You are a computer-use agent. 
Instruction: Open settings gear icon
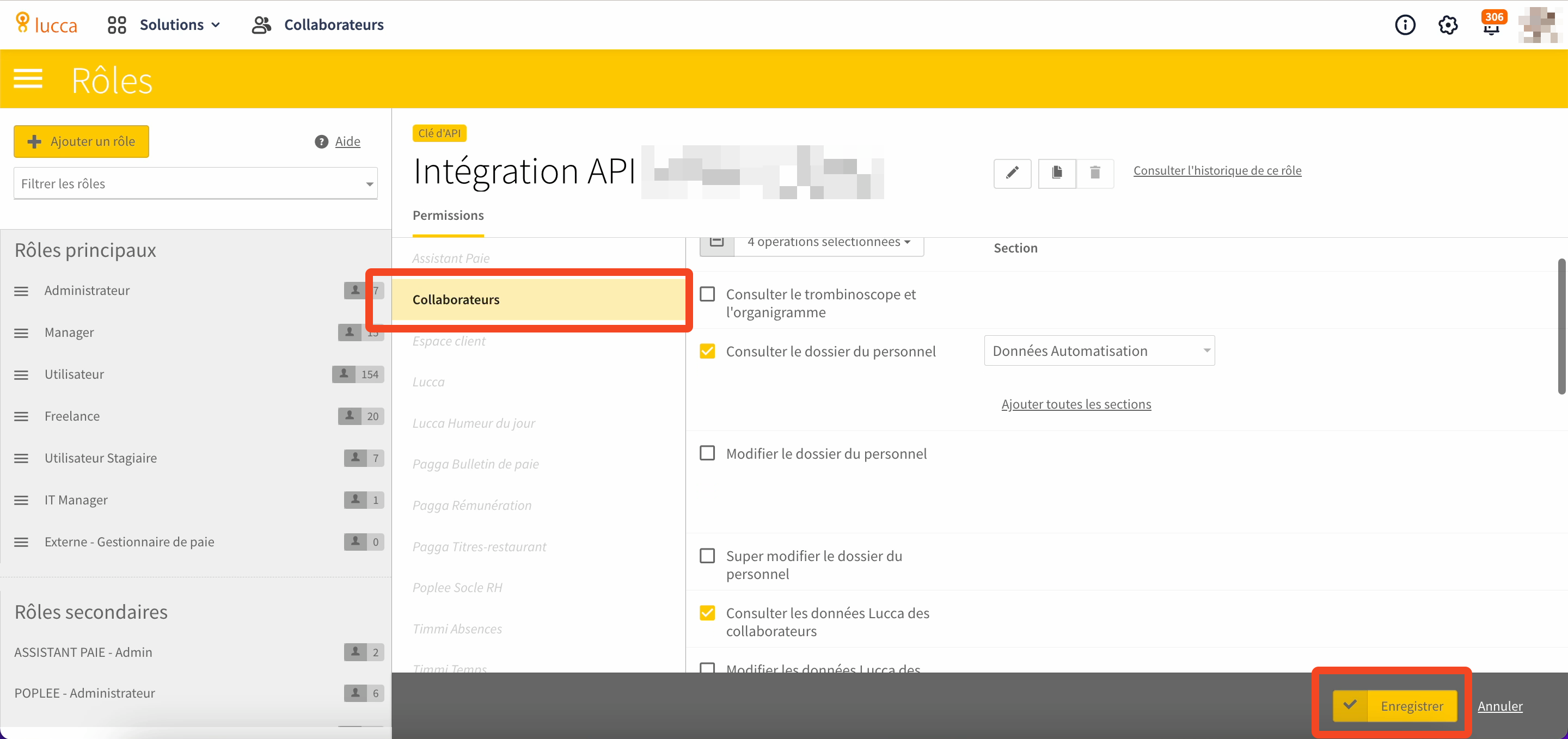pos(1448,25)
